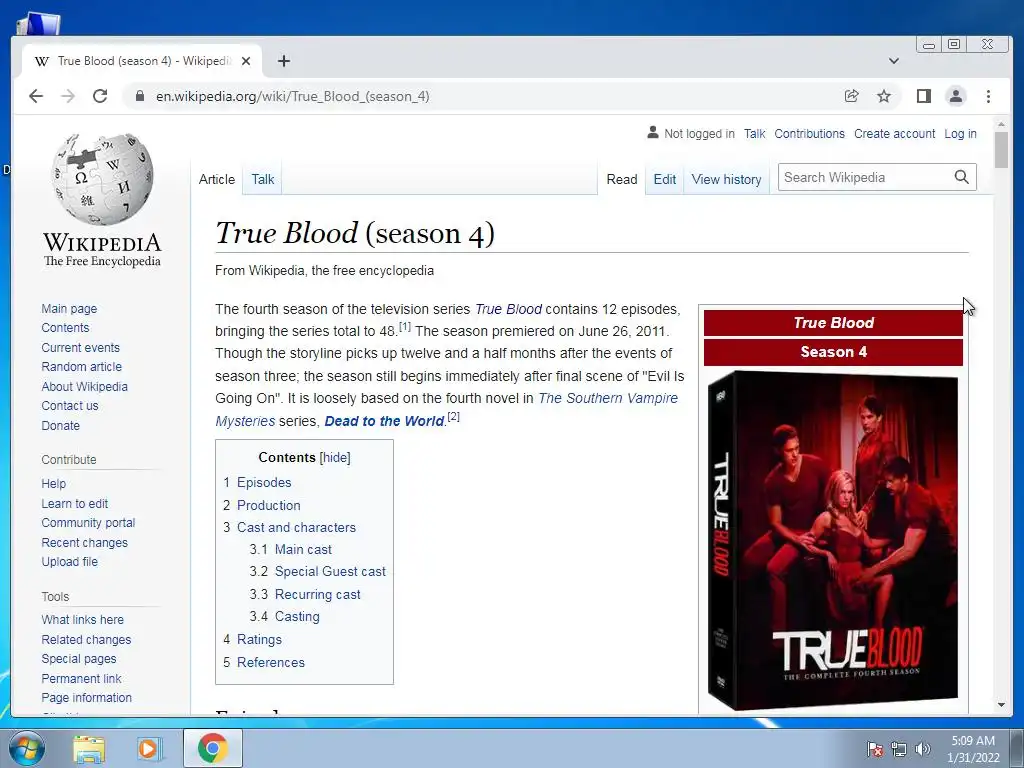Bookmark this page with the star icon

884,96
